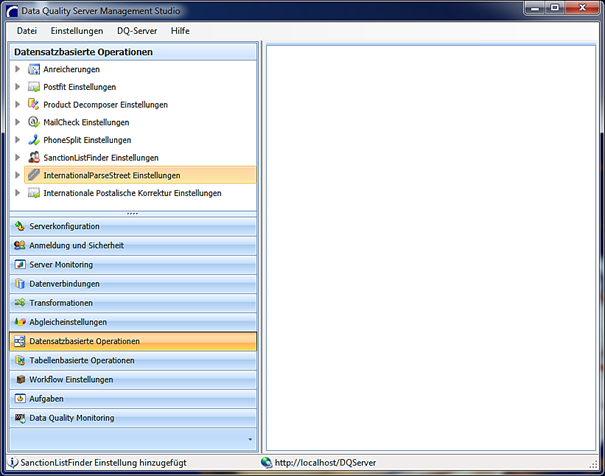
Task: Expand SanctionListFinder Einstellungen node
Action: click(17, 157)
